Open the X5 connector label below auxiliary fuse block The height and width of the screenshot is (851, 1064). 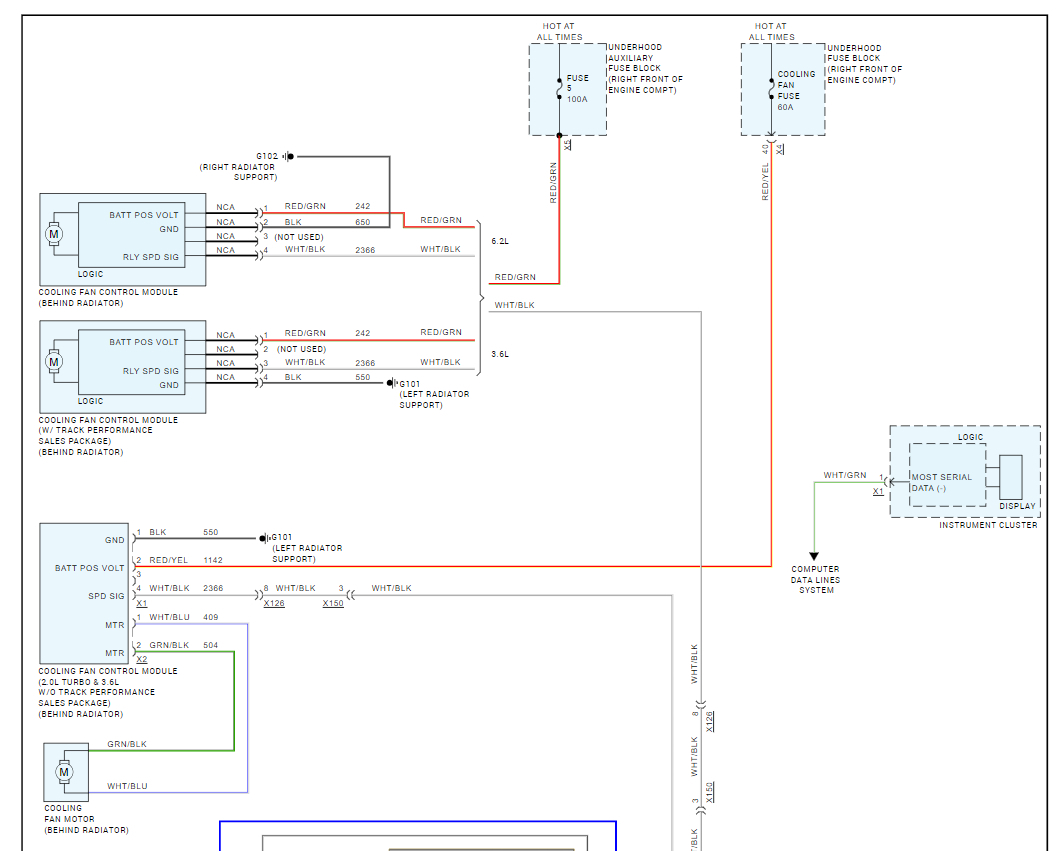pos(567,145)
